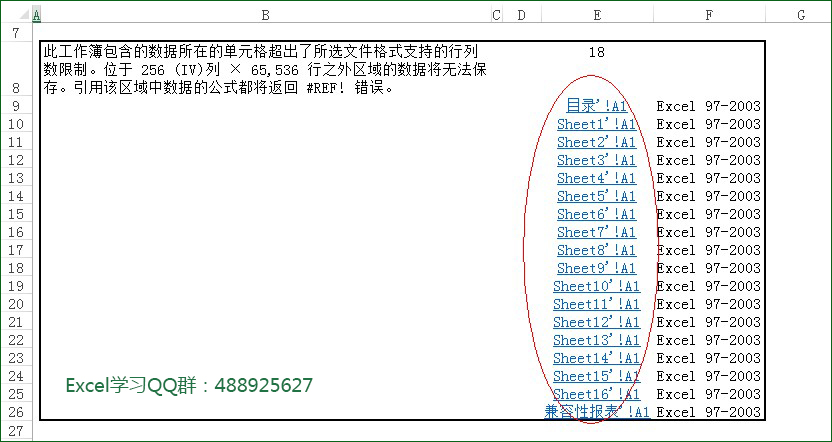
Task: Select row 20 header
Action: coord(16,305)
